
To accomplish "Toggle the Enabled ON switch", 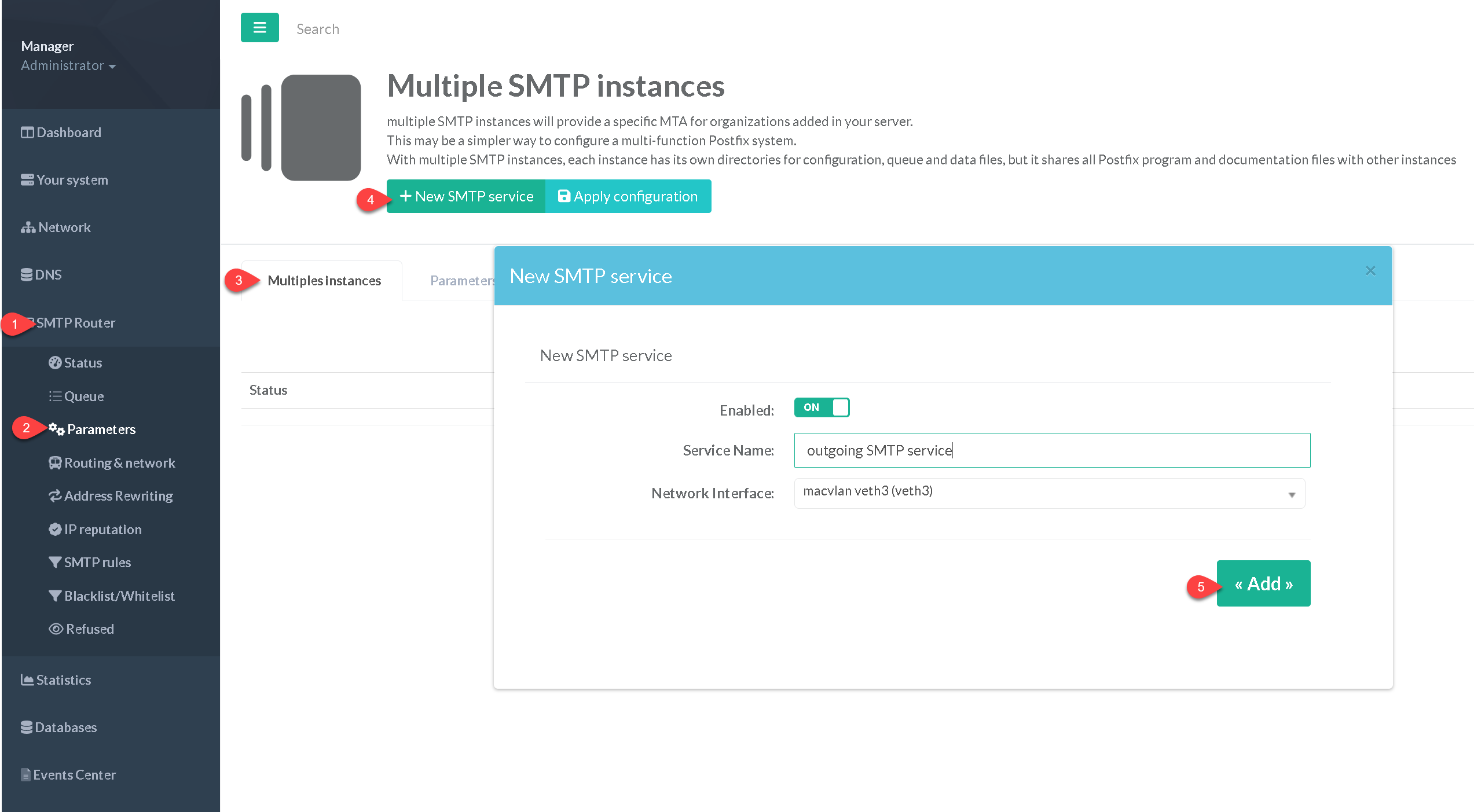I will coord(821,407).
